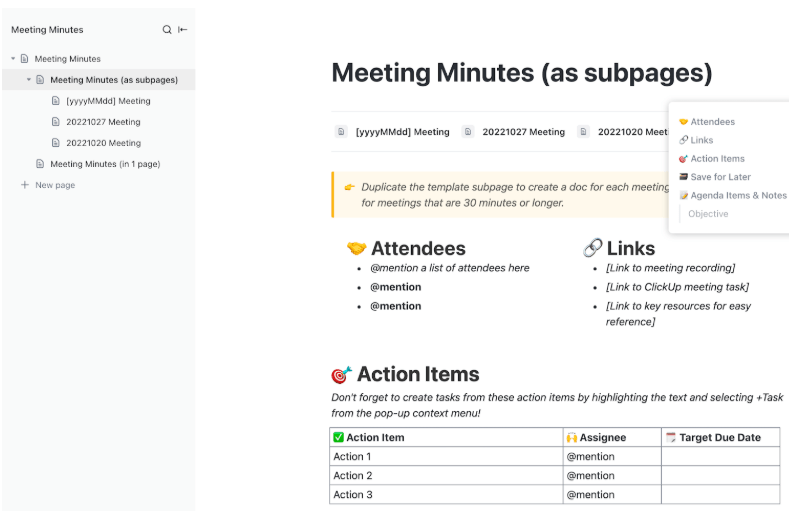Click the page icon before [yyyyMMdd] Meeting subpage chip
Viewport: 789px width, 511px height.
[342, 132]
